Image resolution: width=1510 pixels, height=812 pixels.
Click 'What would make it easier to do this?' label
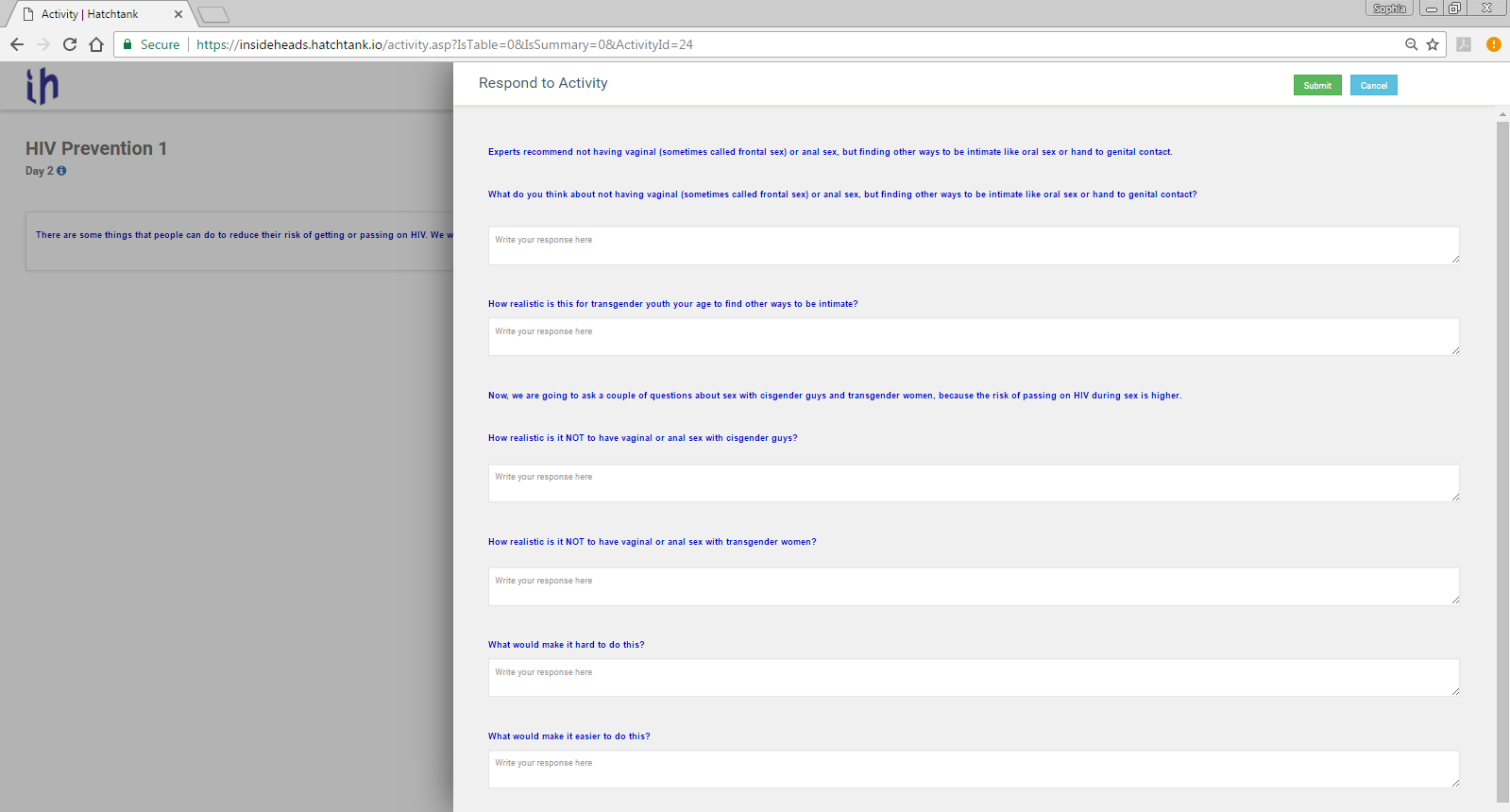tap(569, 736)
